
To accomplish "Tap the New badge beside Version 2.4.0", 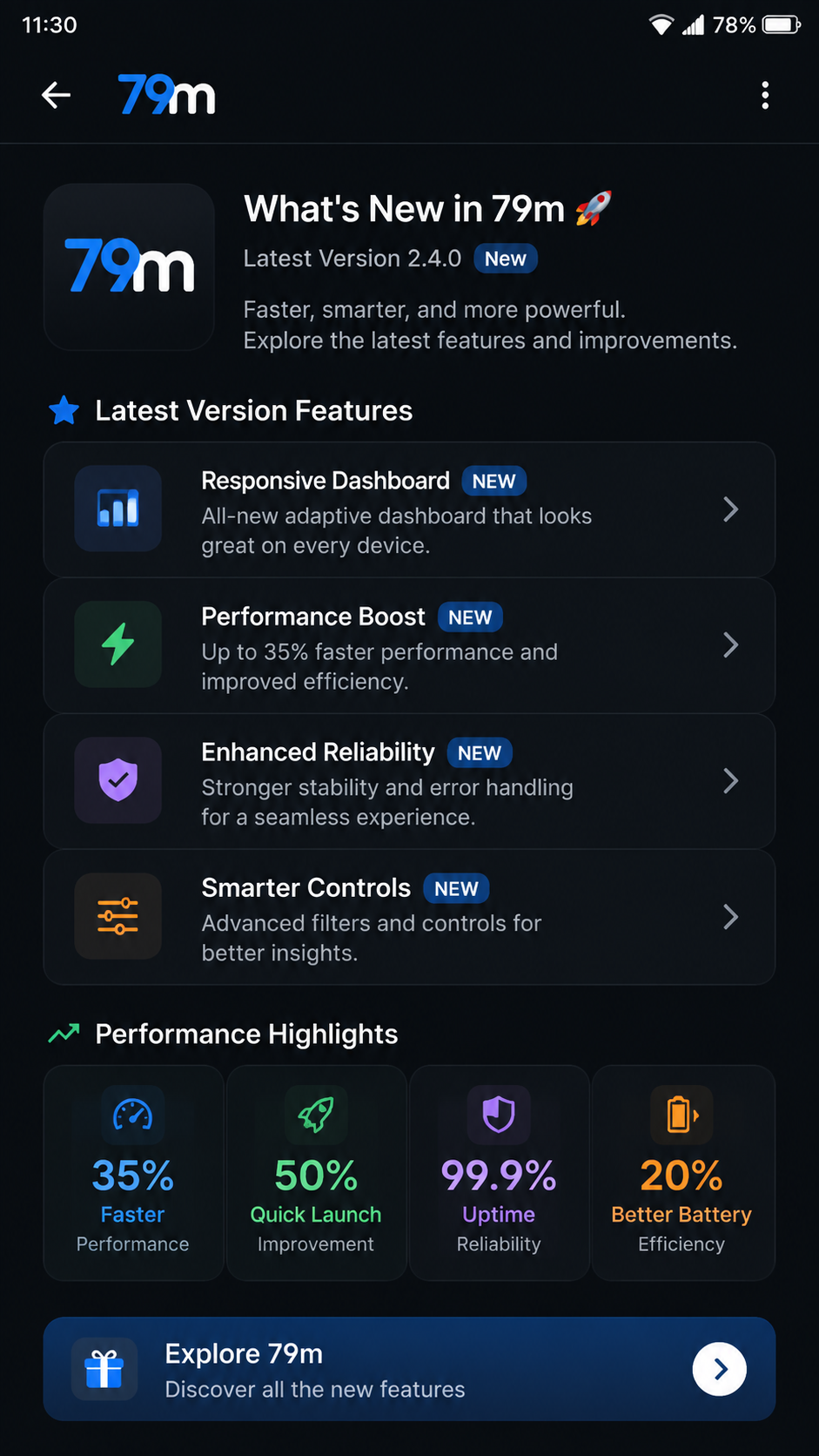I will [x=506, y=259].
